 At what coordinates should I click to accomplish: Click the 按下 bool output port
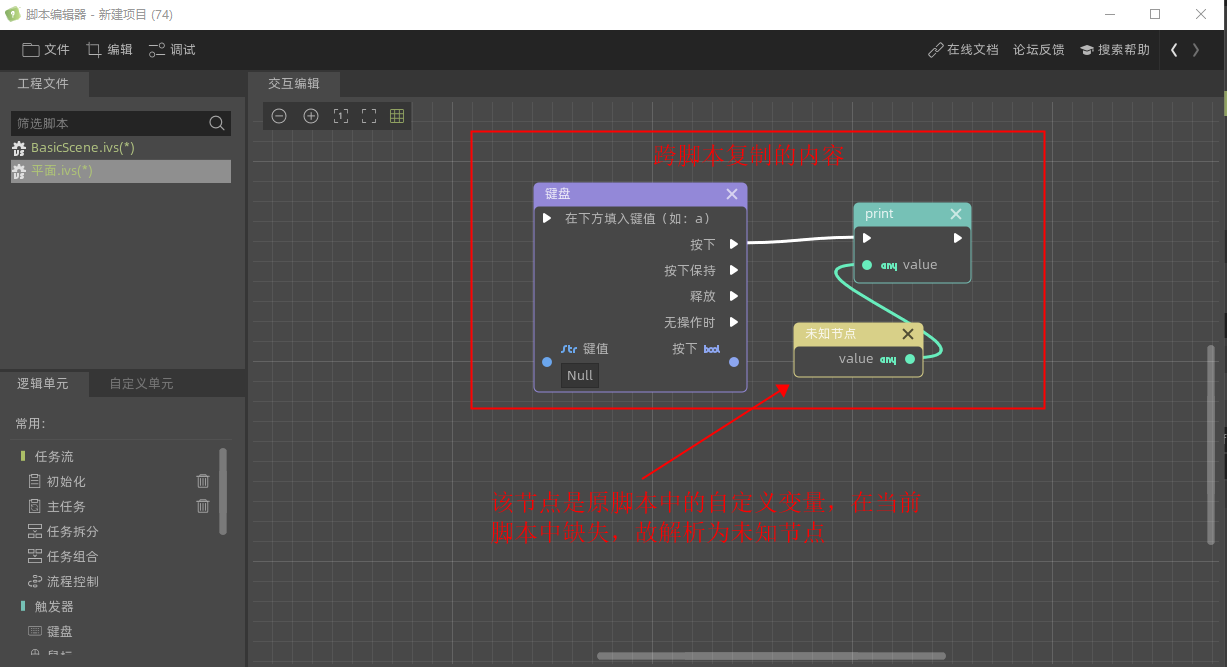[x=734, y=362]
